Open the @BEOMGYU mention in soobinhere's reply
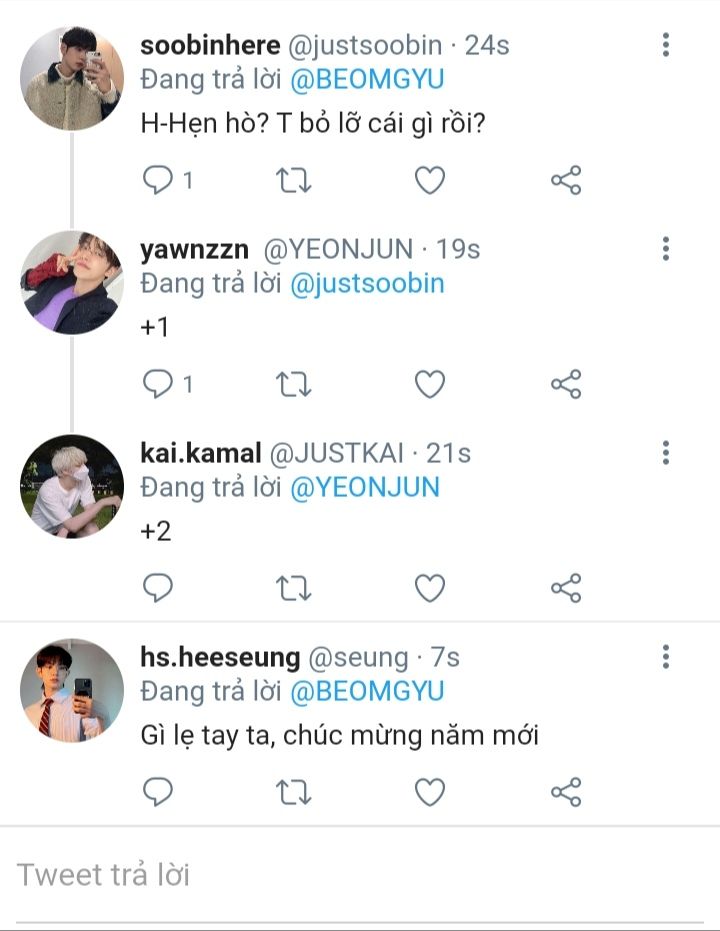Image resolution: width=720 pixels, height=931 pixels. click(x=367, y=79)
